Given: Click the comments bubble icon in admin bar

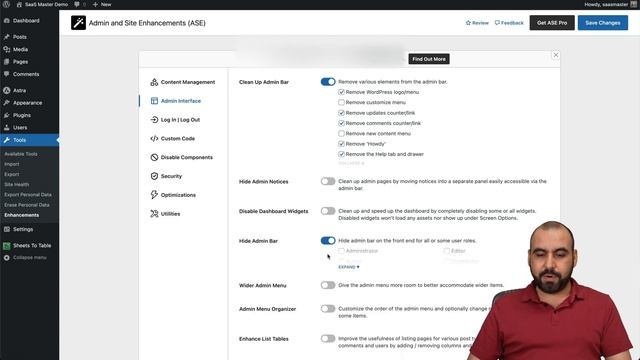Looking at the screenshot, I should coord(77,4).
